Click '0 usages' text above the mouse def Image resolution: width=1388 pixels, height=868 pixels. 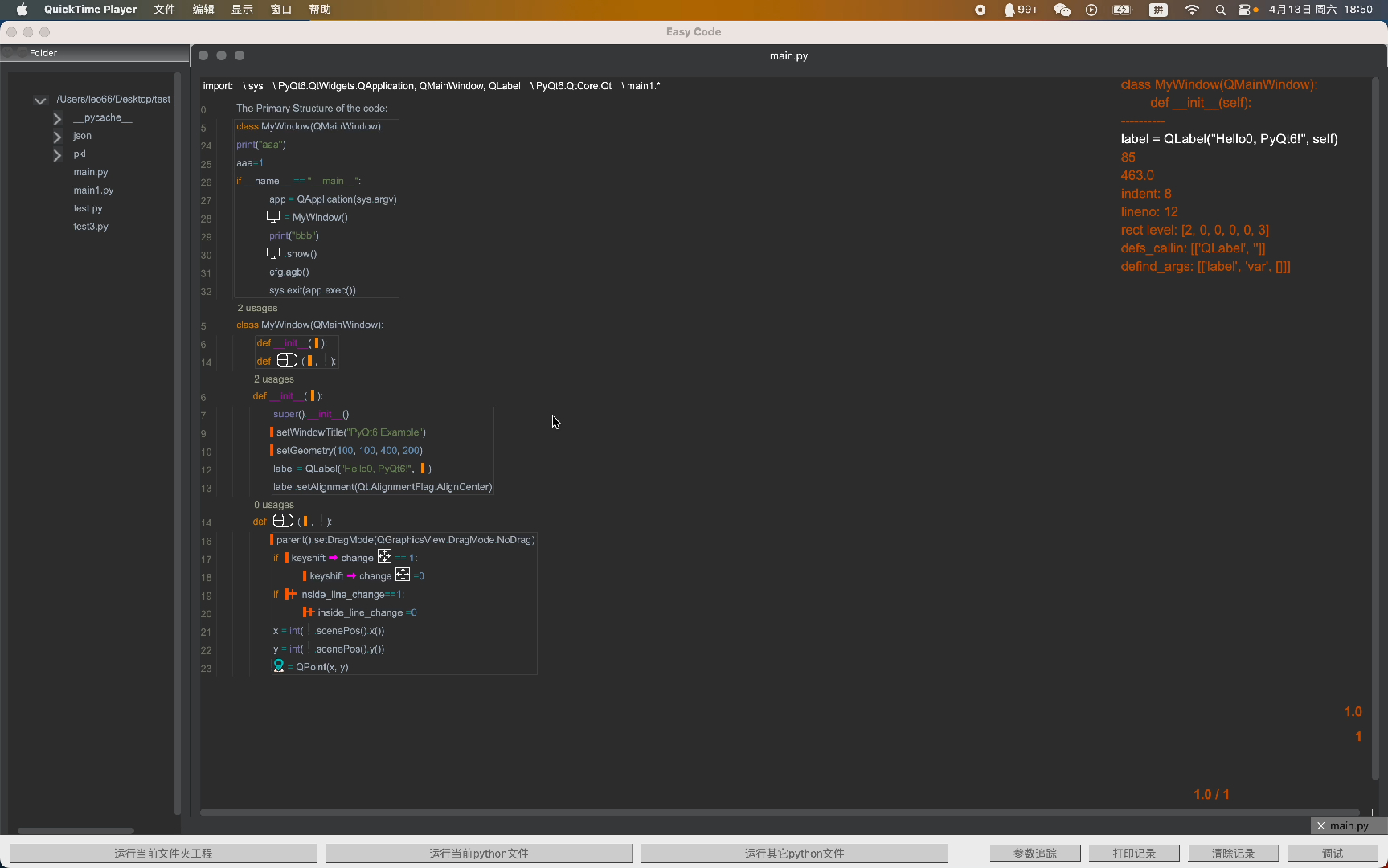click(274, 505)
